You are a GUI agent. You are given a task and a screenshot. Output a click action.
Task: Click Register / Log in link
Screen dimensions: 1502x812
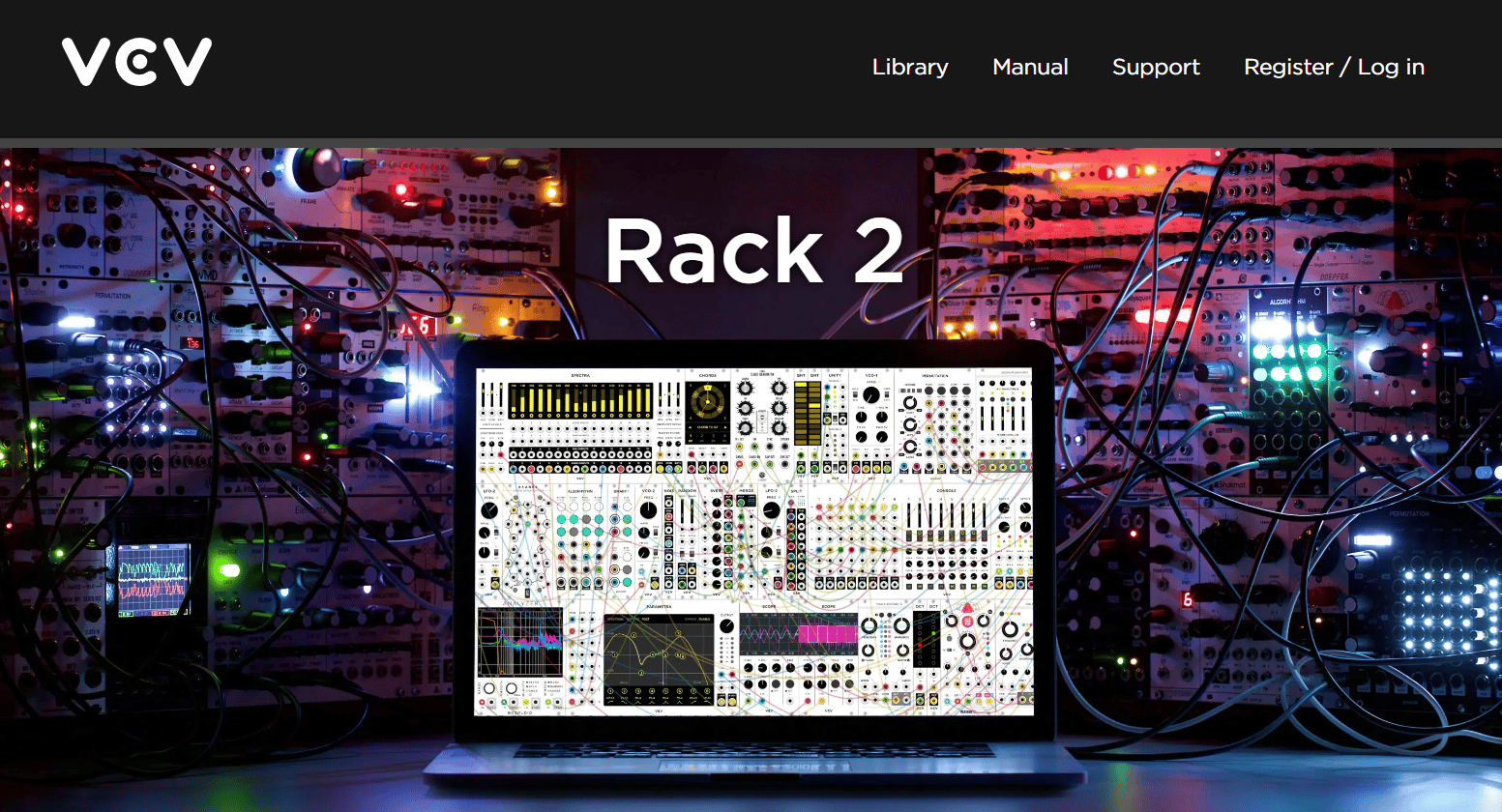[x=1334, y=68]
